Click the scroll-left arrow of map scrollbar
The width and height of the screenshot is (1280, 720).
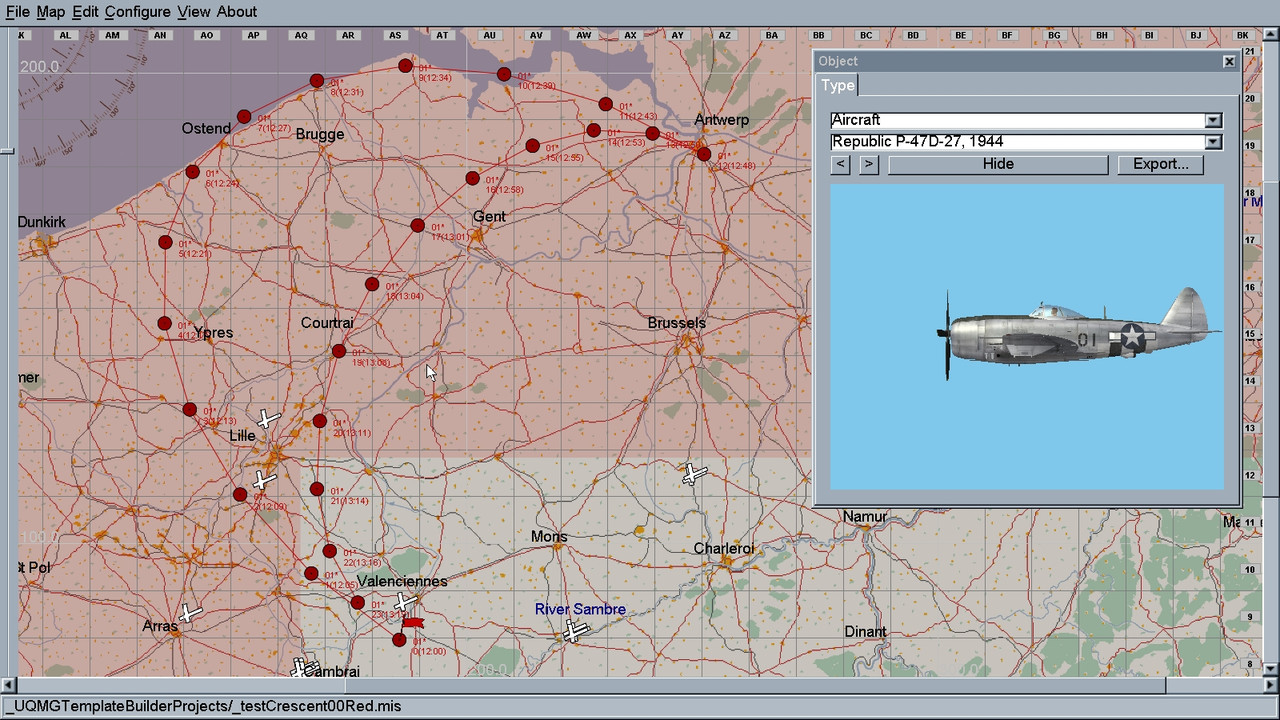9,685
